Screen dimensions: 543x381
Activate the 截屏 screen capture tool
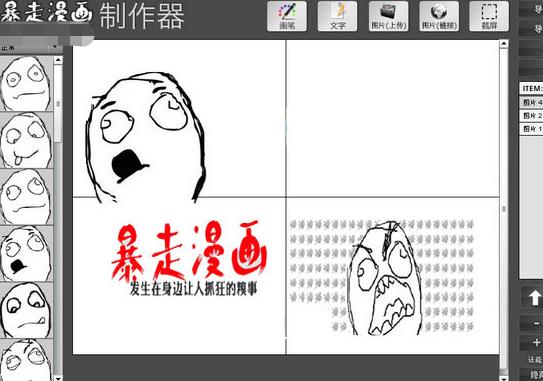[489, 16]
